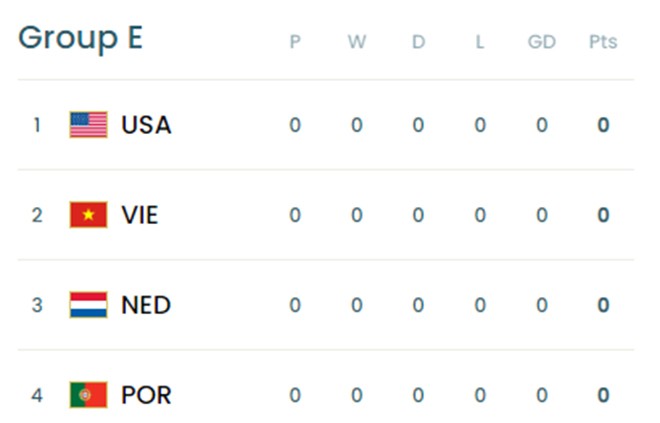Click the Vietnam flag icon
Screen dimensions: 660x423
88,215
